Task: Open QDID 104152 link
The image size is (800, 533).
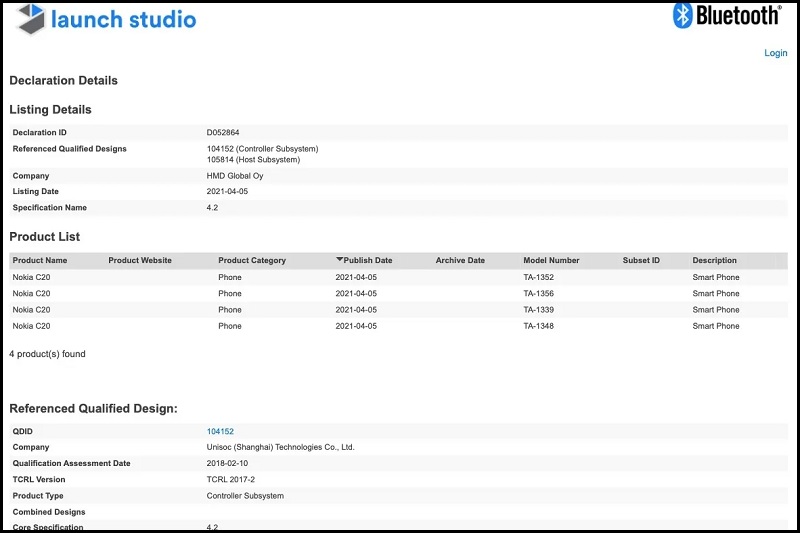Action: [220, 432]
